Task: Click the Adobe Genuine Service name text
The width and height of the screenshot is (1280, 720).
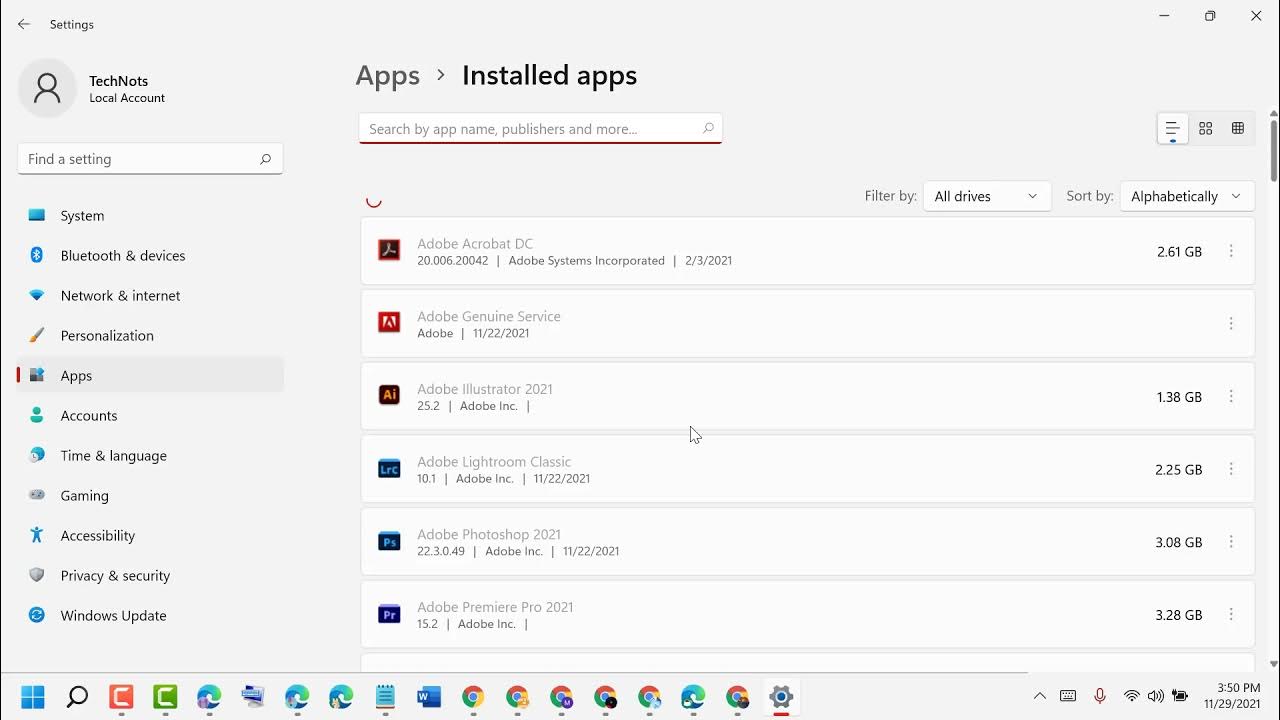Action: 489,316
